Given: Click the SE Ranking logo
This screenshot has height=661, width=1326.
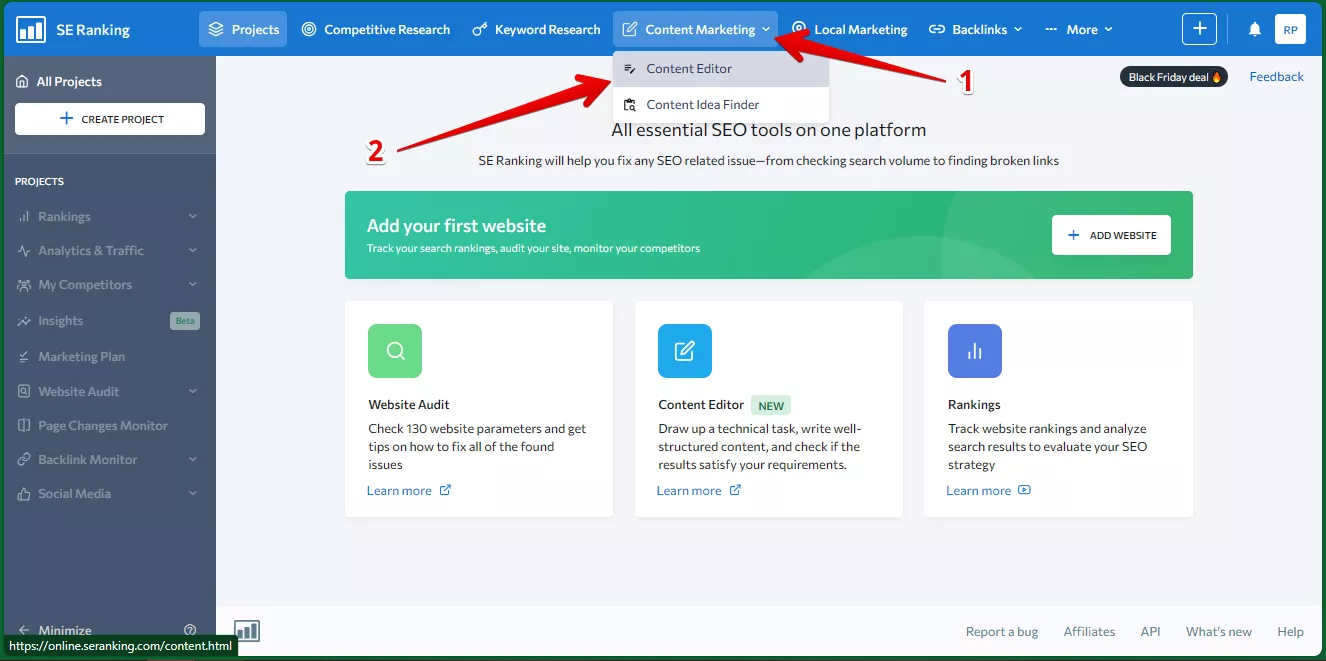Looking at the screenshot, I should [74, 30].
